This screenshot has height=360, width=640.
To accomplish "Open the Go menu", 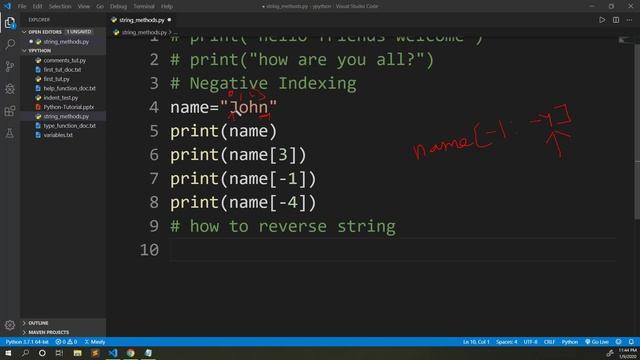I will pos(100,6).
